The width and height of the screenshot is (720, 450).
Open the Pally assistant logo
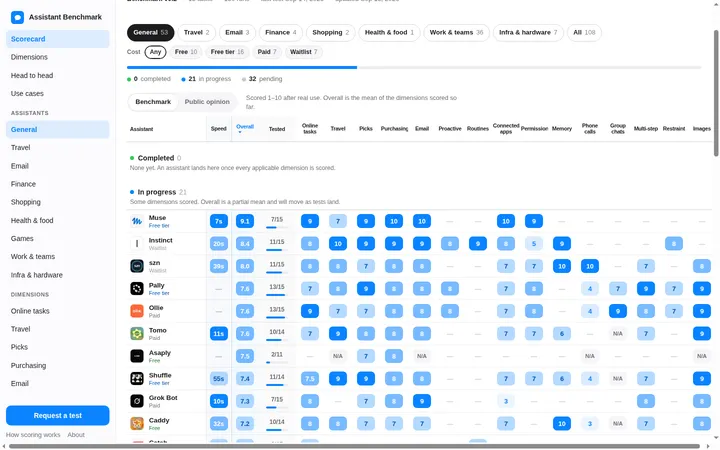click(137, 289)
